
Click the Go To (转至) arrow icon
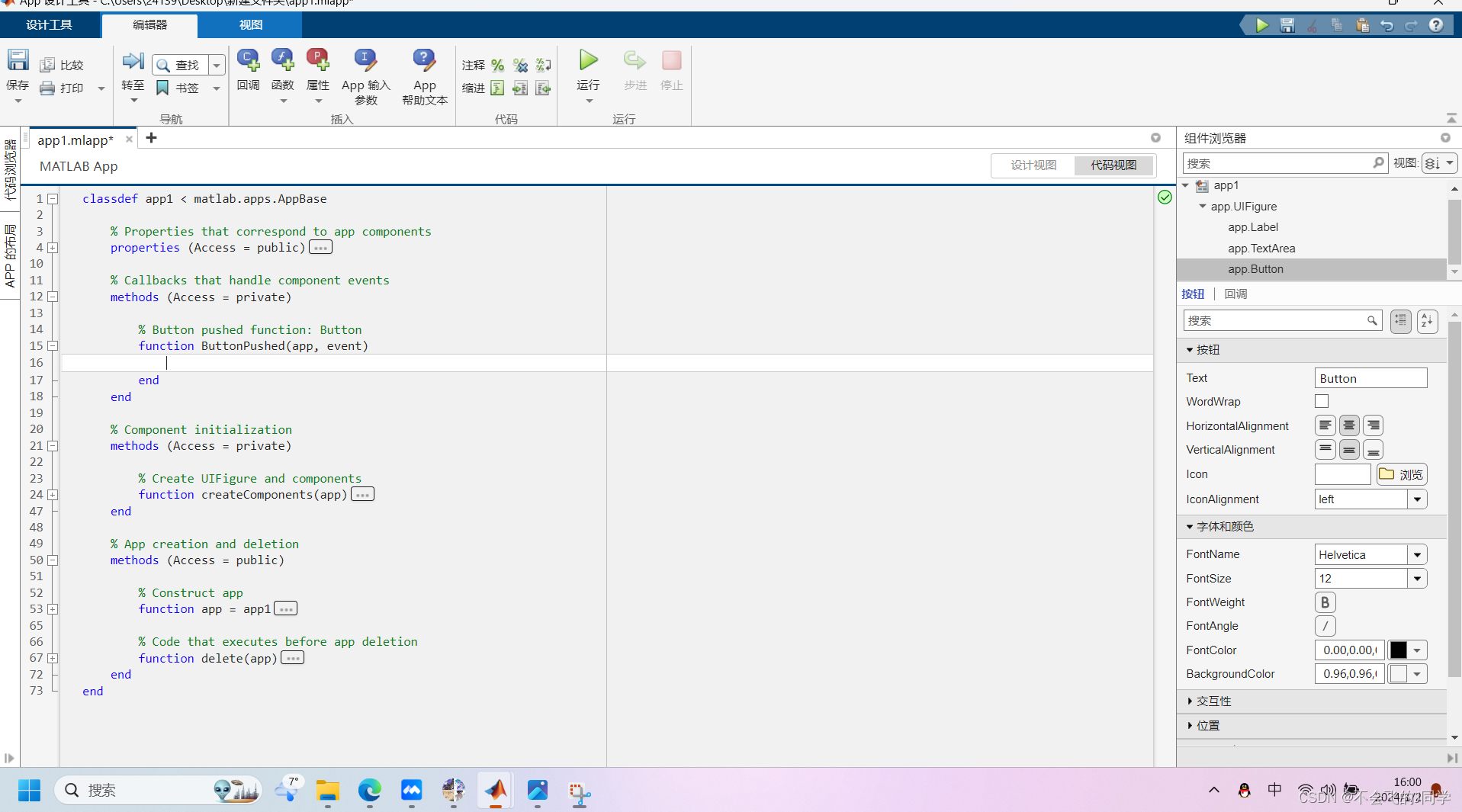click(133, 61)
